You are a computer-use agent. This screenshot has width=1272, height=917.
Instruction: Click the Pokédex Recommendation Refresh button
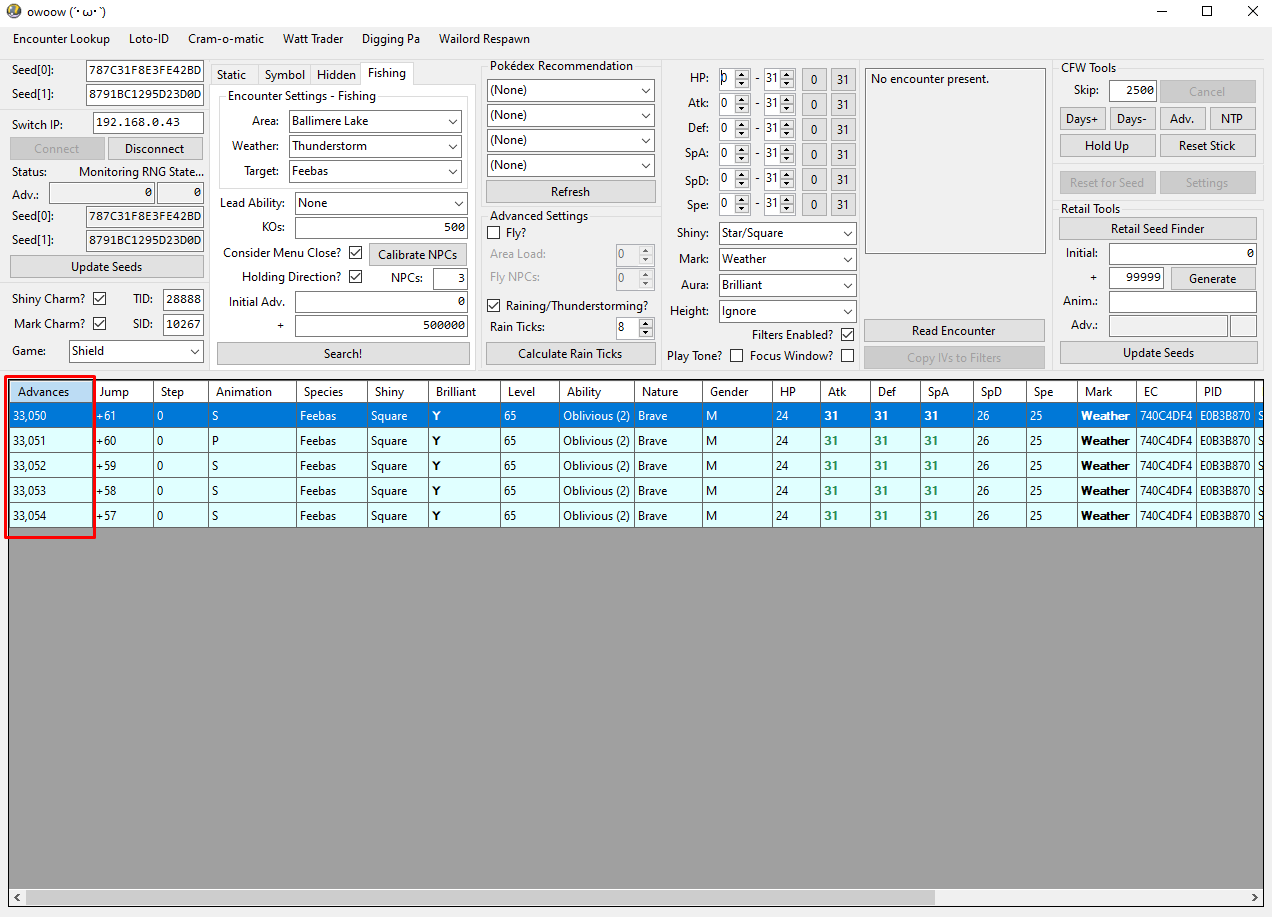pos(571,192)
